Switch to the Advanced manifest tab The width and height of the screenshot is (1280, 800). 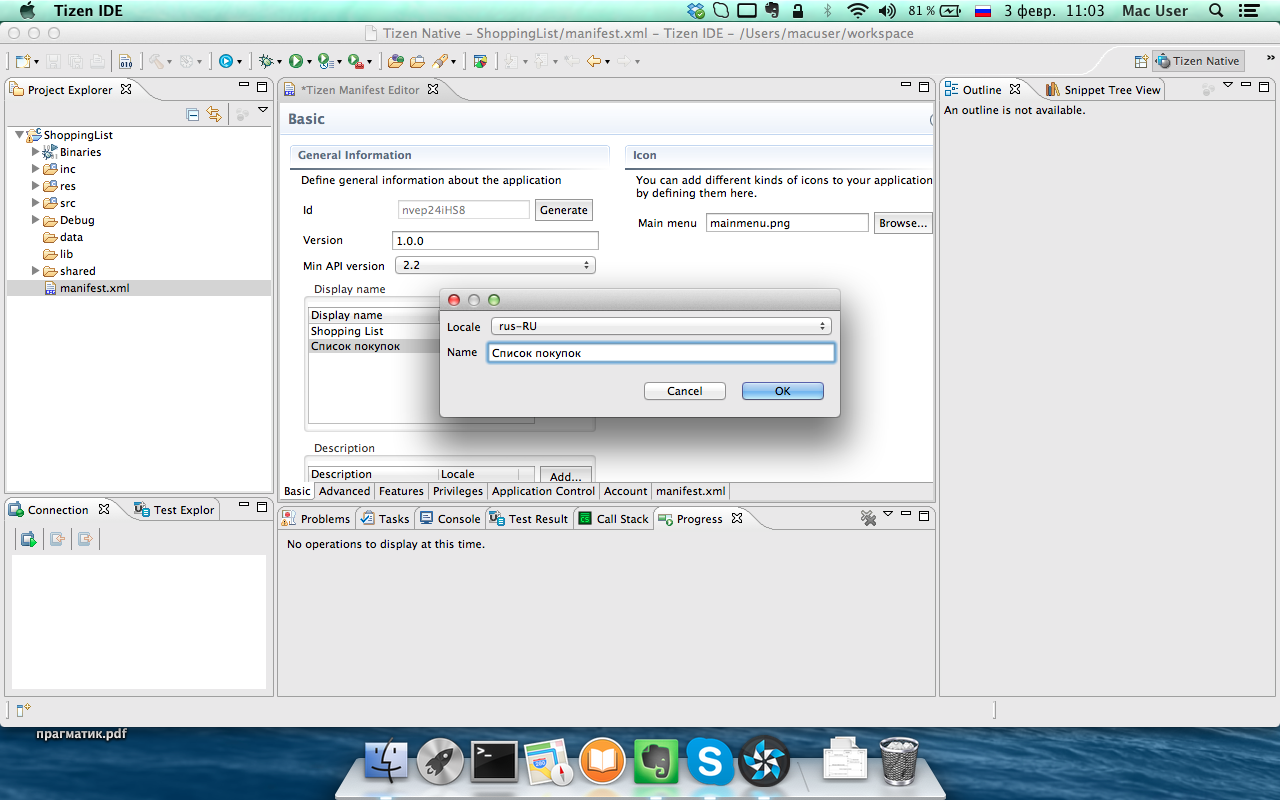pos(344,491)
